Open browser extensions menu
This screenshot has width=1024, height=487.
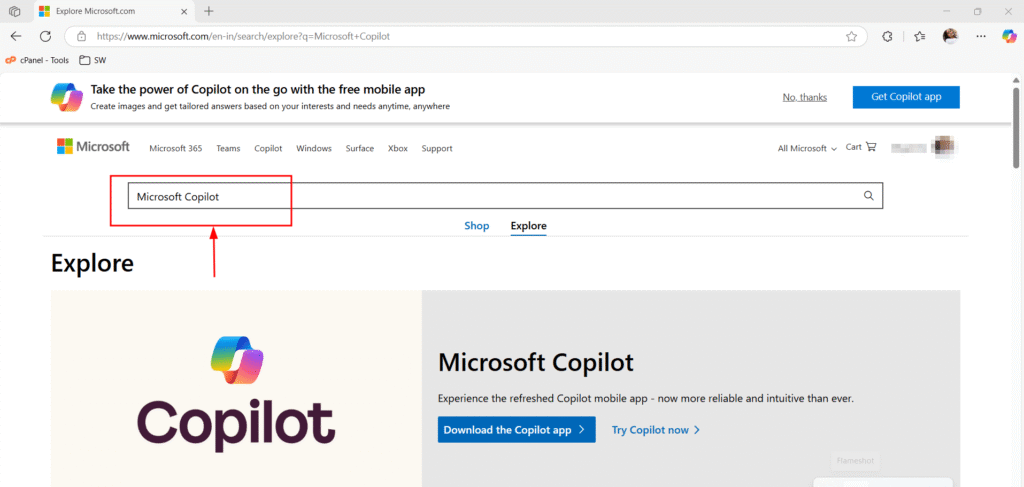[x=887, y=37]
